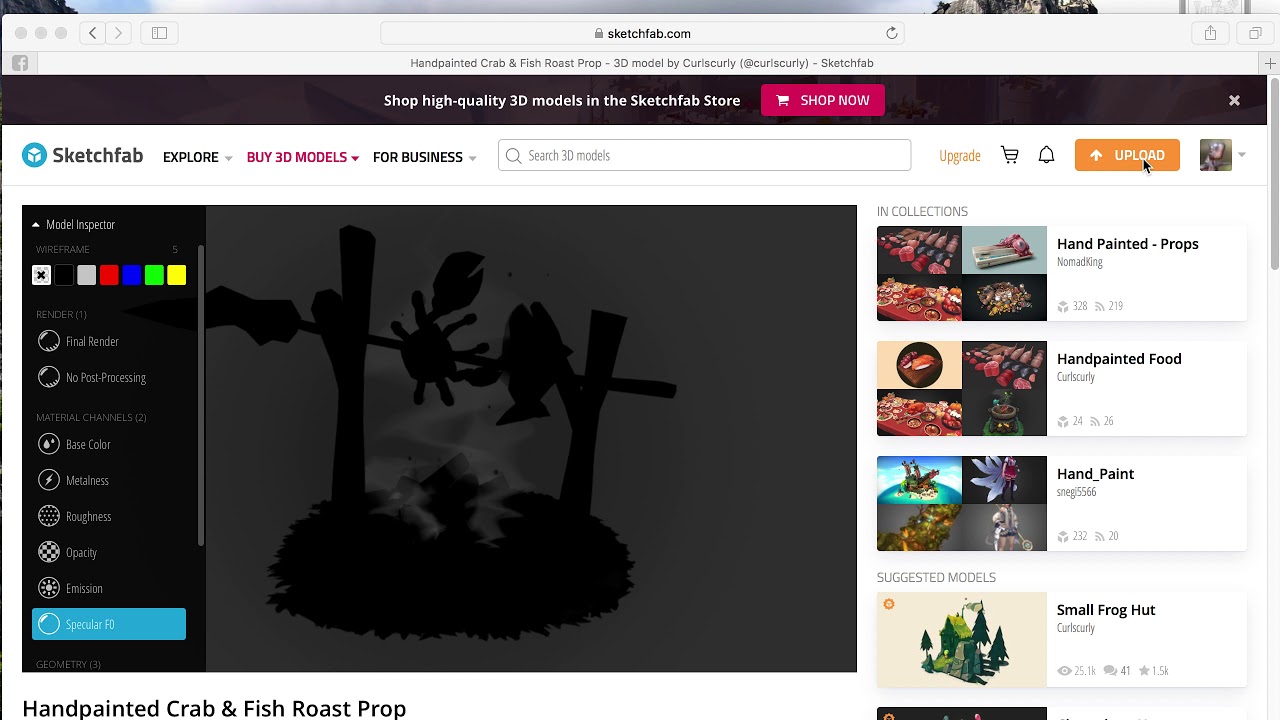
Task: Click author snegi5566
Action: pos(1077,492)
